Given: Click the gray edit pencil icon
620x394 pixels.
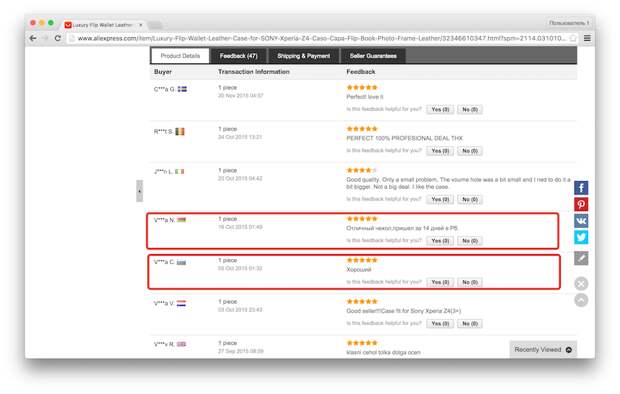Looking at the screenshot, I should [x=581, y=259].
